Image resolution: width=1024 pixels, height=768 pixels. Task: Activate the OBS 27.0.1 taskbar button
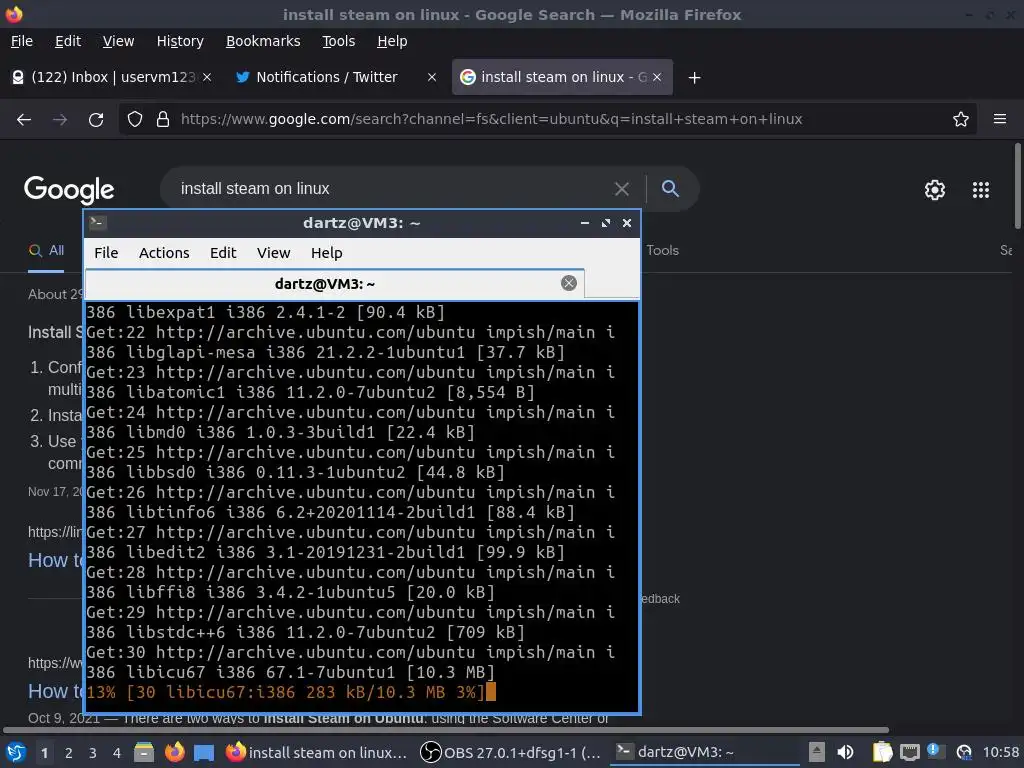coord(510,753)
